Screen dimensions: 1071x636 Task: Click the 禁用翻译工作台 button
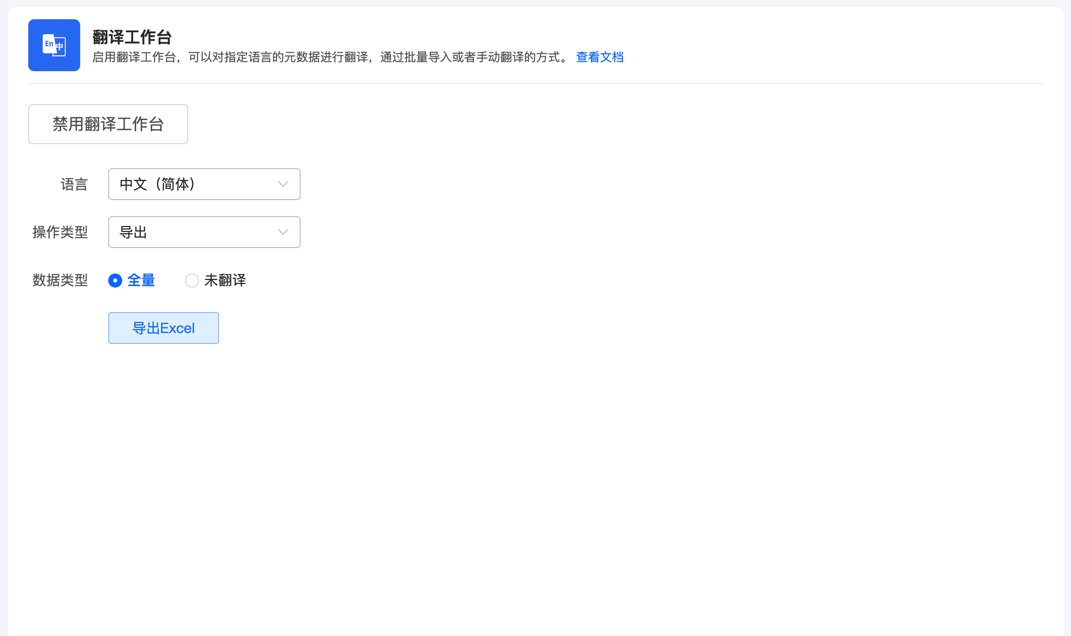[108, 124]
